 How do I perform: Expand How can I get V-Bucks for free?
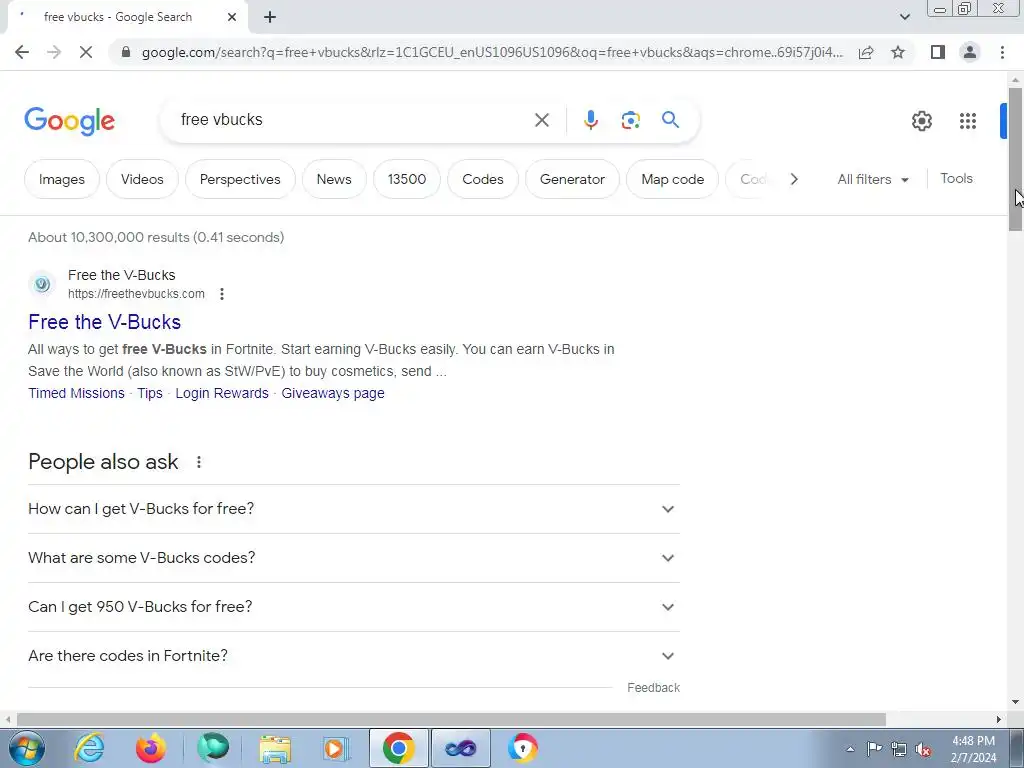[354, 509]
